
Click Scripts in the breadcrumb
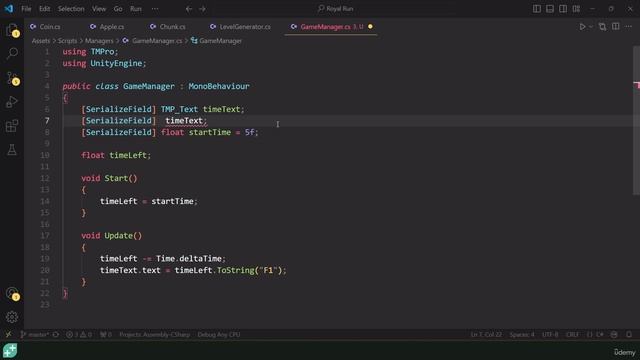click(67, 41)
